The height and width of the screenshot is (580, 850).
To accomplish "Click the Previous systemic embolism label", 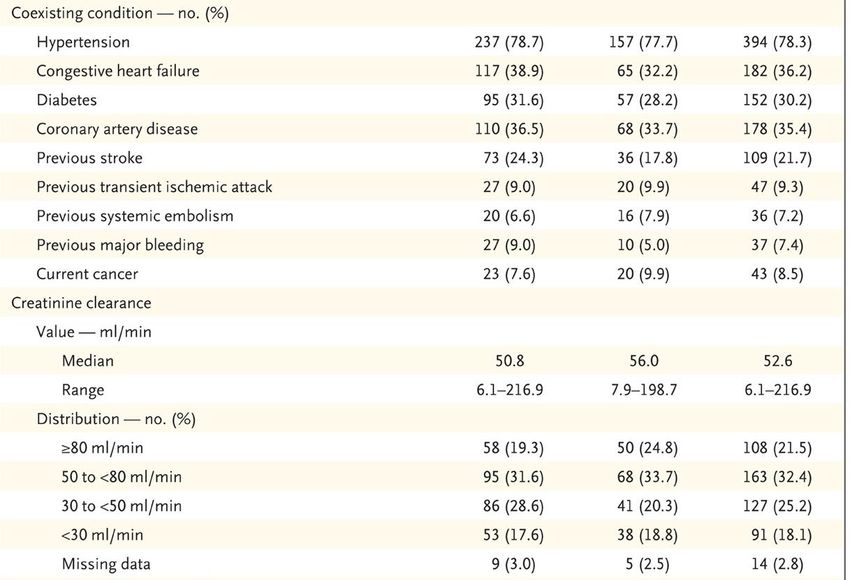I will point(135,216).
